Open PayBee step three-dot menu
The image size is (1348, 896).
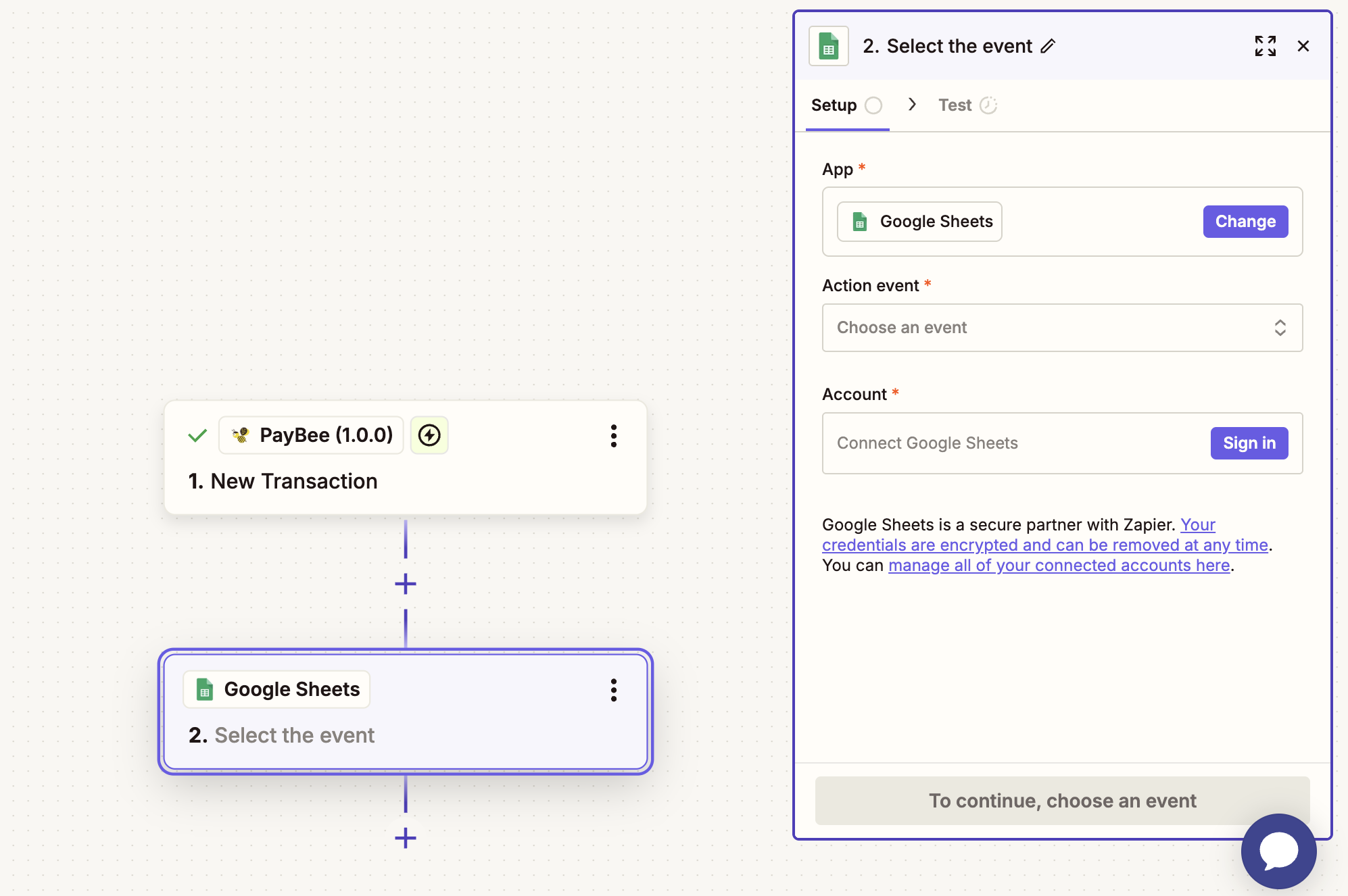click(x=613, y=436)
